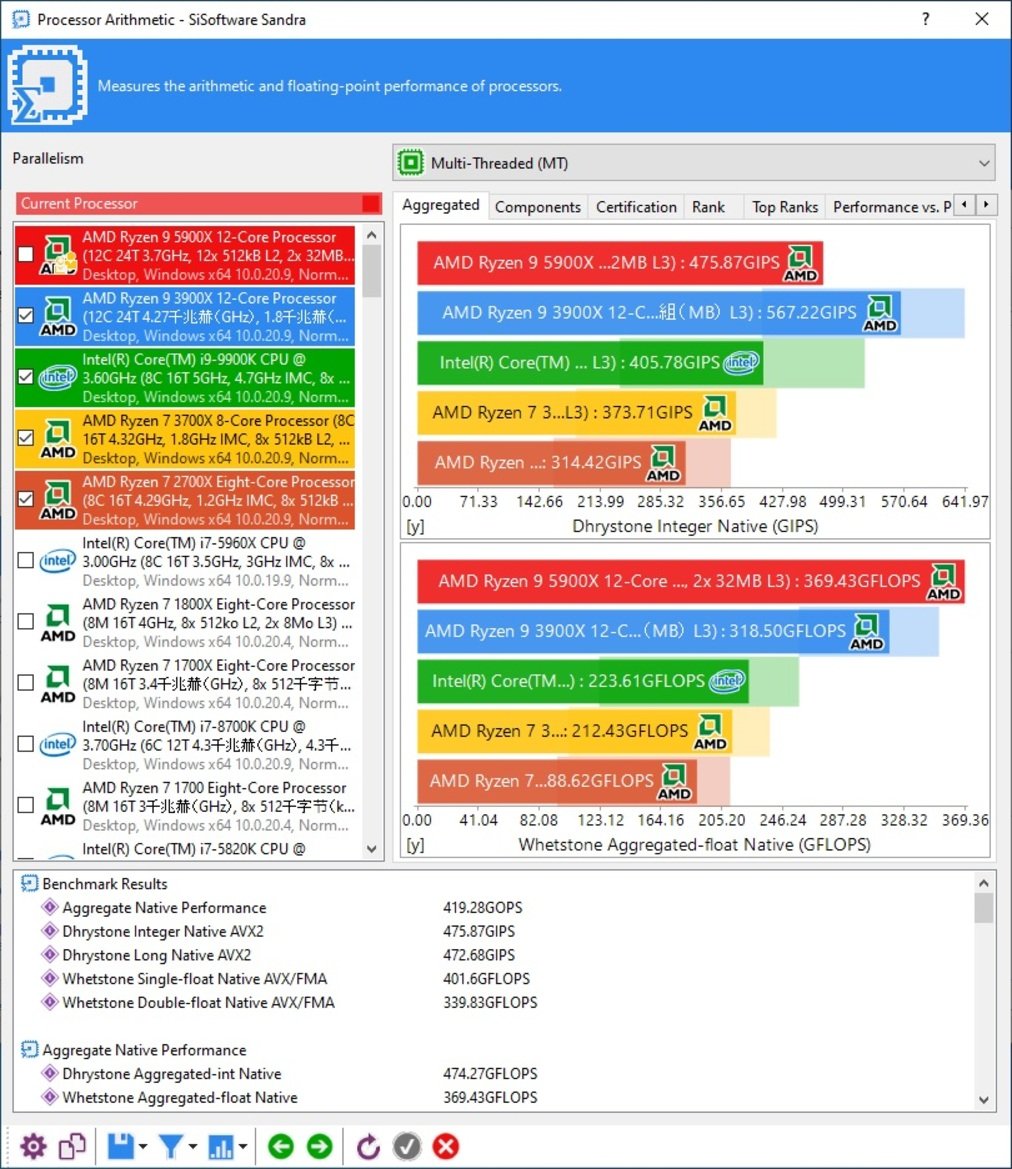The image size is (1012, 1169).
Task: Select Dhrystone Aggregated-int Native row
Action: [x=289, y=1074]
